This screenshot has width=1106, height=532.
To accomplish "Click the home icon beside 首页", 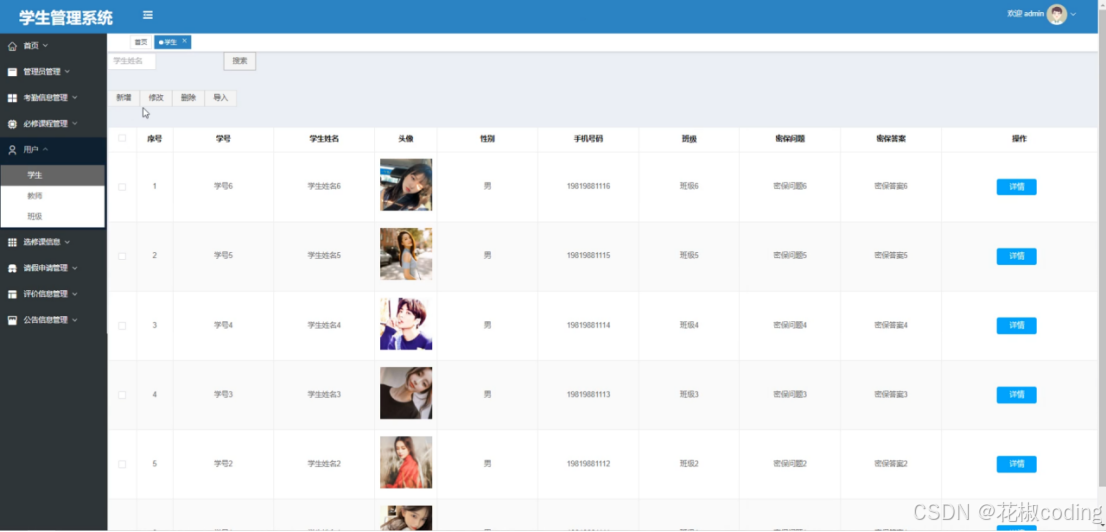I will click(x=12, y=46).
